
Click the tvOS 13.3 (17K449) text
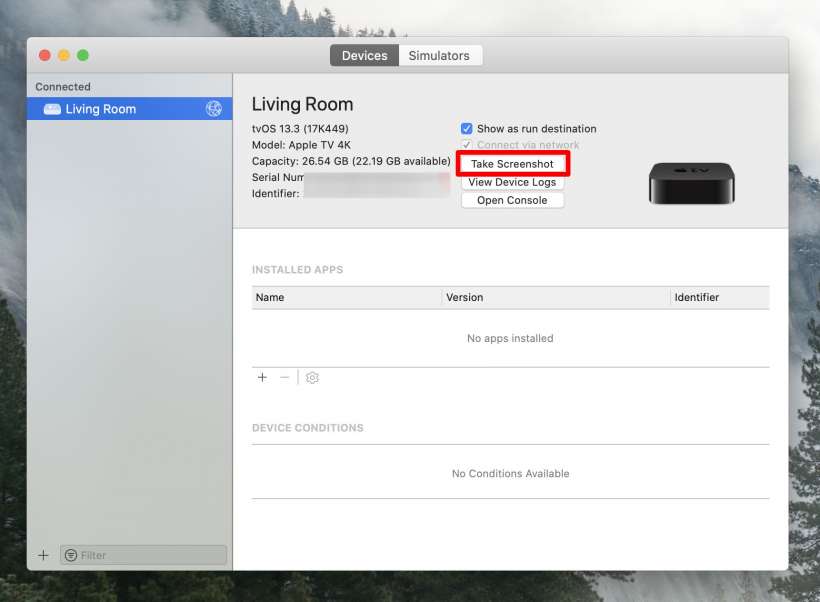(x=300, y=129)
